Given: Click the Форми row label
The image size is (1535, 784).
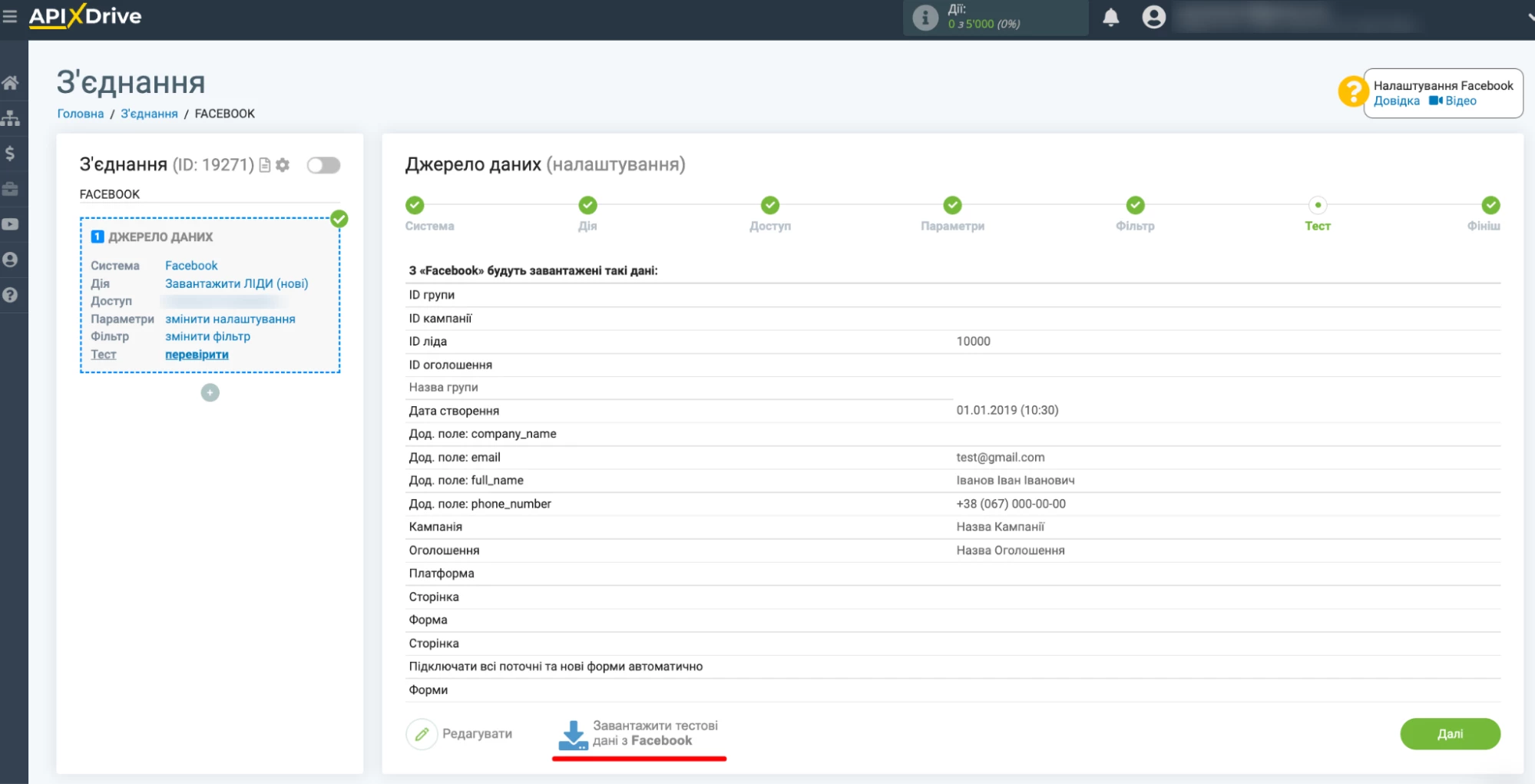Looking at the screenshot, I should pyautogui.click(x=428, y=690).
